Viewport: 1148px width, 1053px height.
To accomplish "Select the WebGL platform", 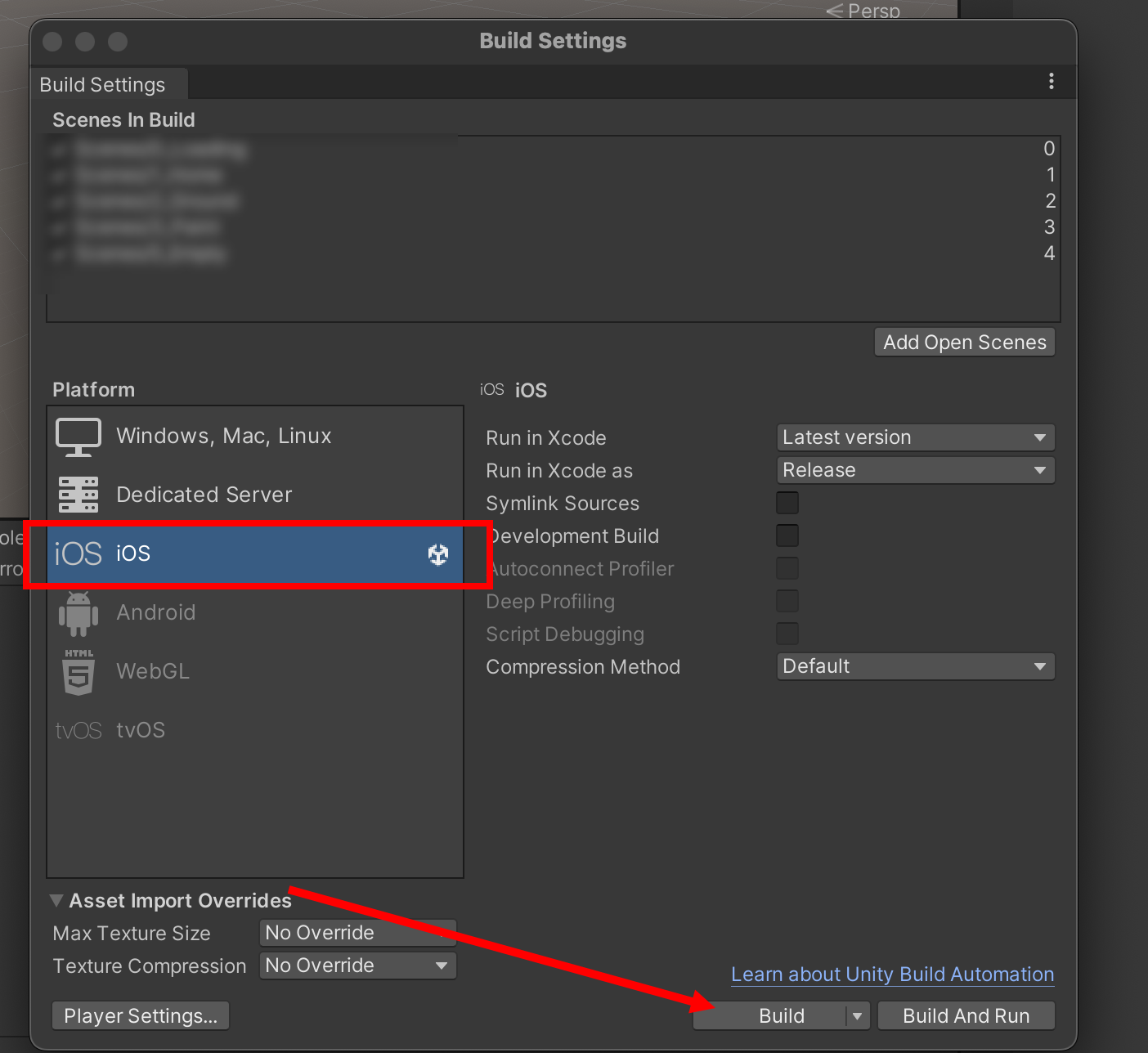I will (x=255, y=671).
